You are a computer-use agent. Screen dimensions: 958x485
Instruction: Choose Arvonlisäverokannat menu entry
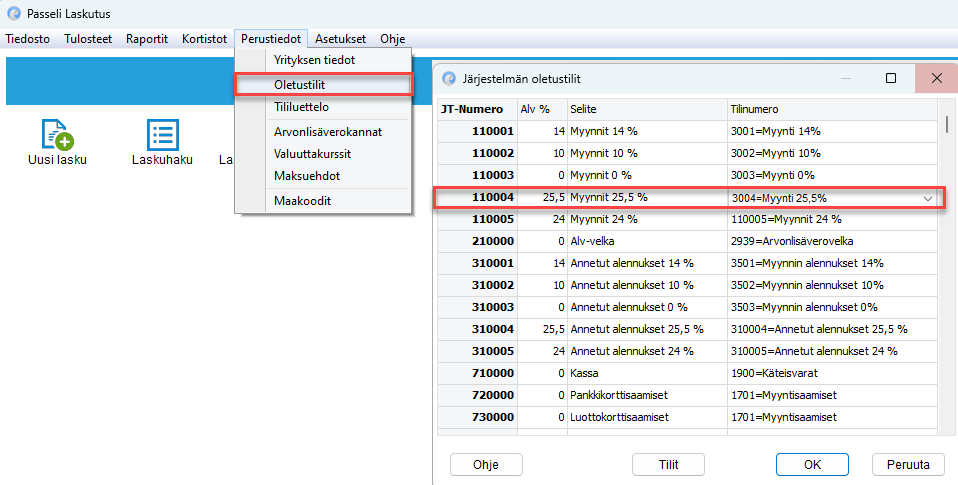click(x=328, y=131)
